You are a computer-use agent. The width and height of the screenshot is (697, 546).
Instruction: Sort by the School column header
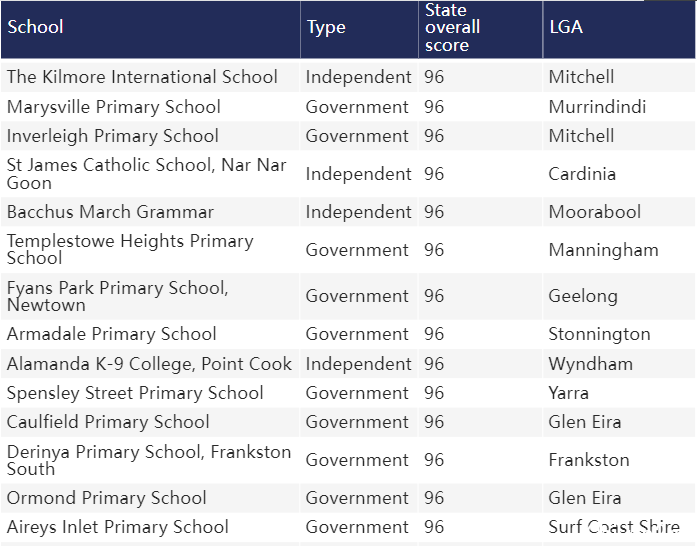[x=151, y=29]
